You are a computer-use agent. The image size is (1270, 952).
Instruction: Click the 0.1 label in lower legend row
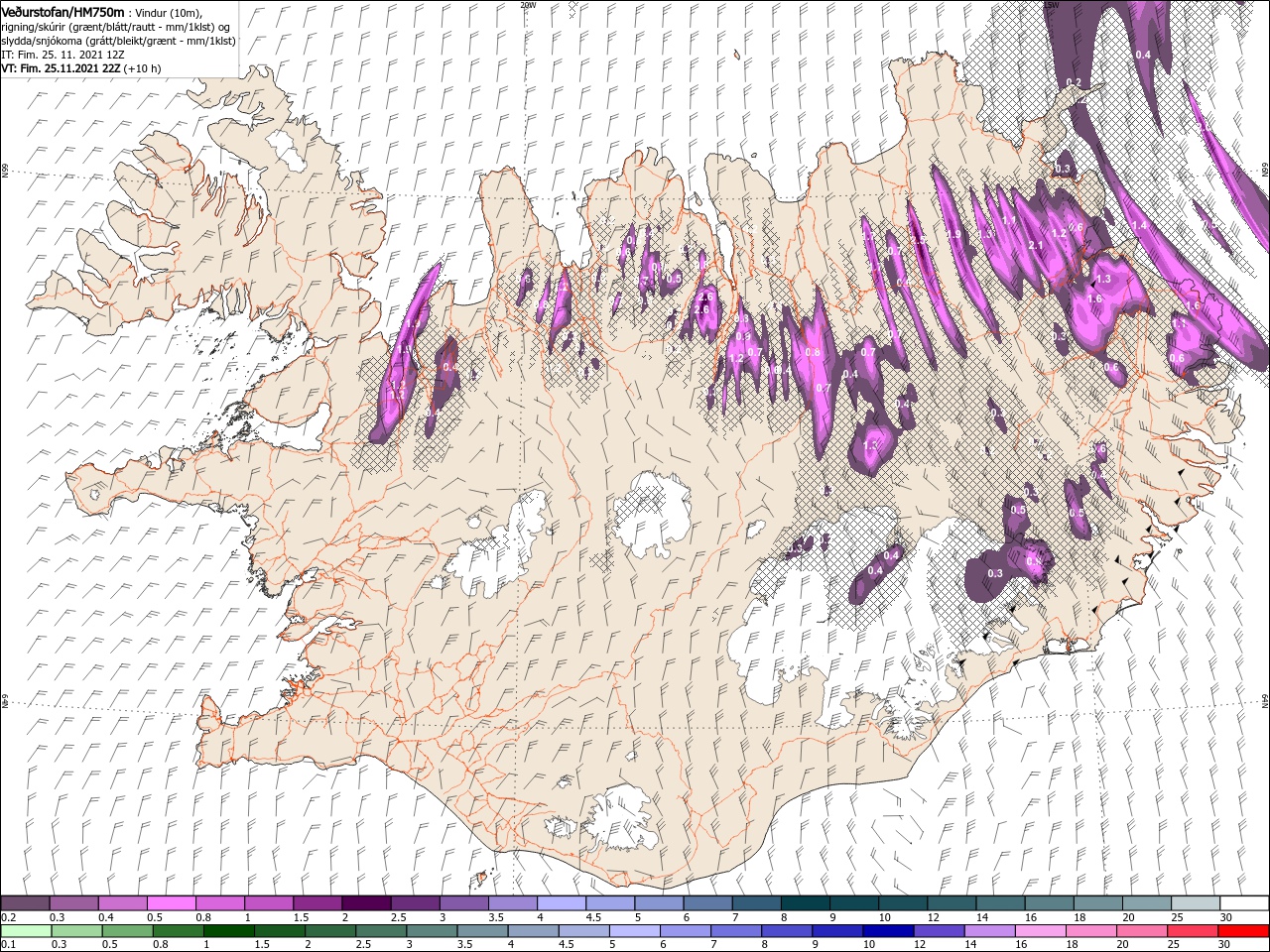point(8,944)
